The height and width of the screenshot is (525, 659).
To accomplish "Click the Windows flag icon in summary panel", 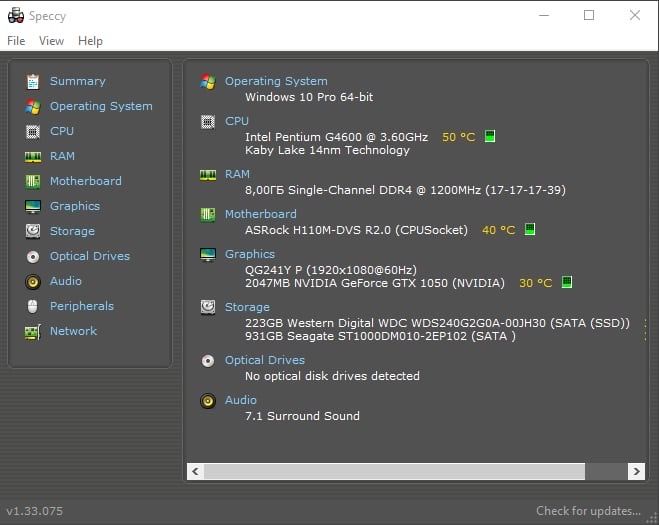I will pos(208,82).
